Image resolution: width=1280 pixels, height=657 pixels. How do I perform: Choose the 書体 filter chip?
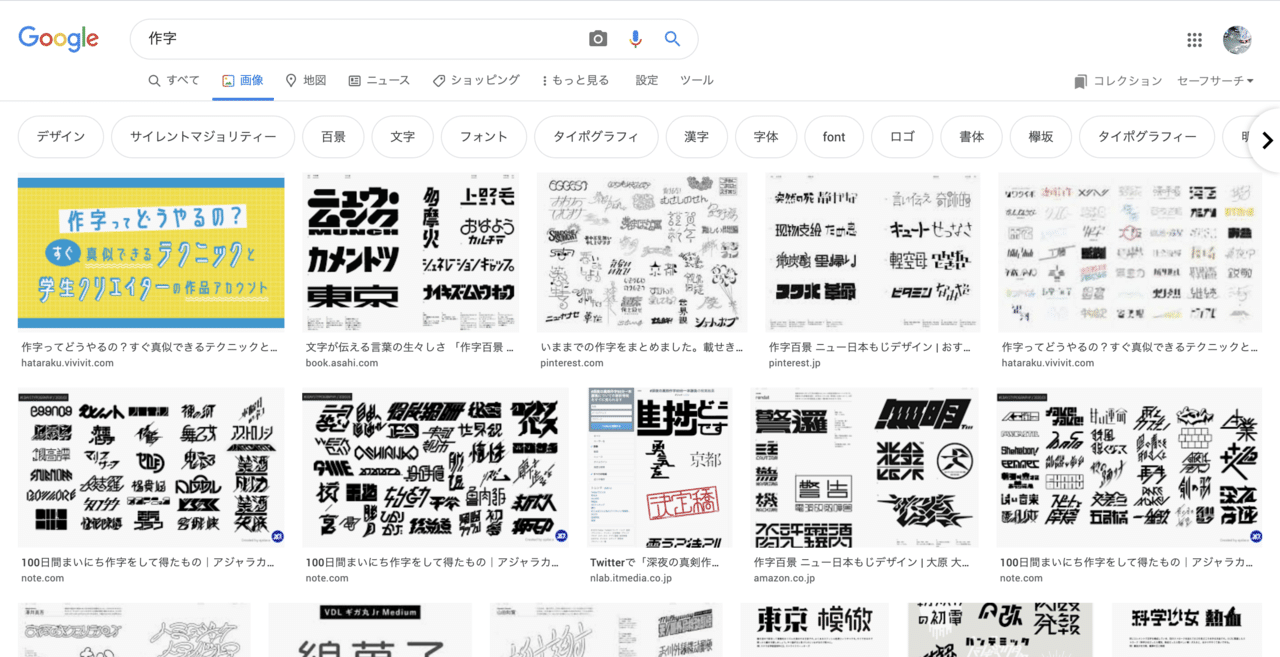click(x=971, y=137)
